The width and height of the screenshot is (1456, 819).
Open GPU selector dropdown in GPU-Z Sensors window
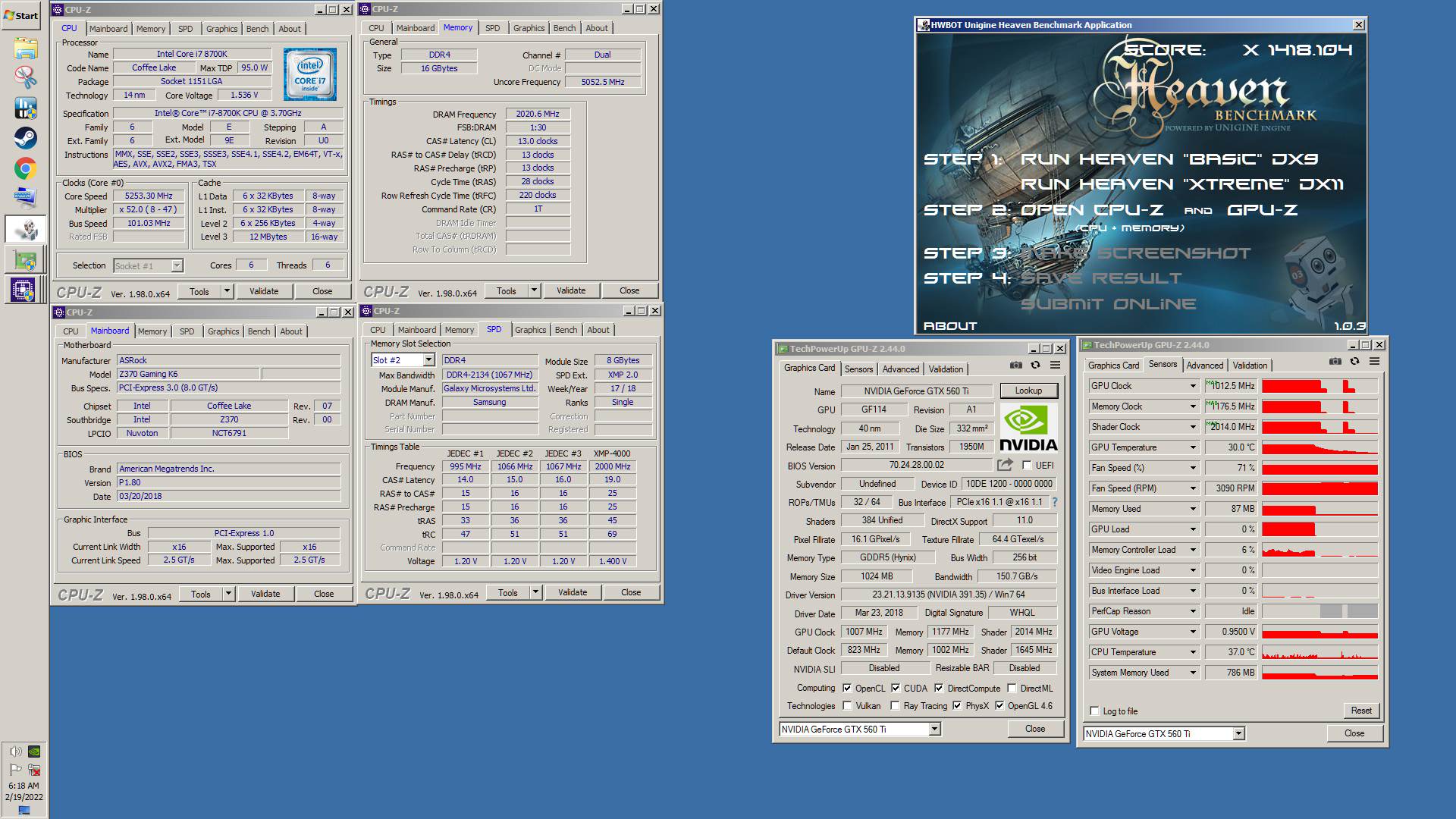1238,733
